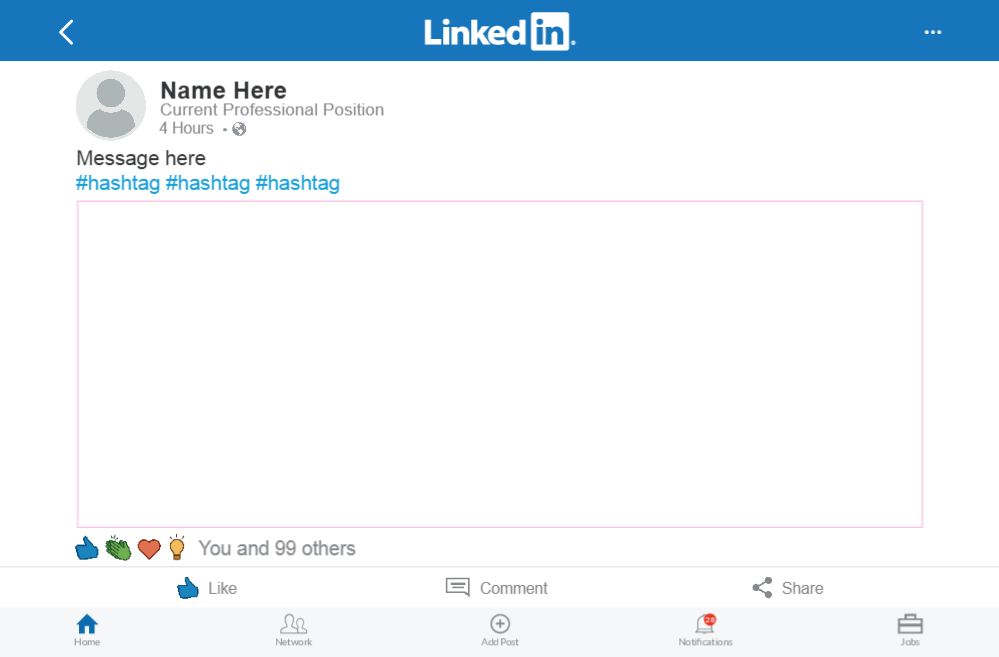Click the lightbulb insightful reaction icon

point(177,547)
